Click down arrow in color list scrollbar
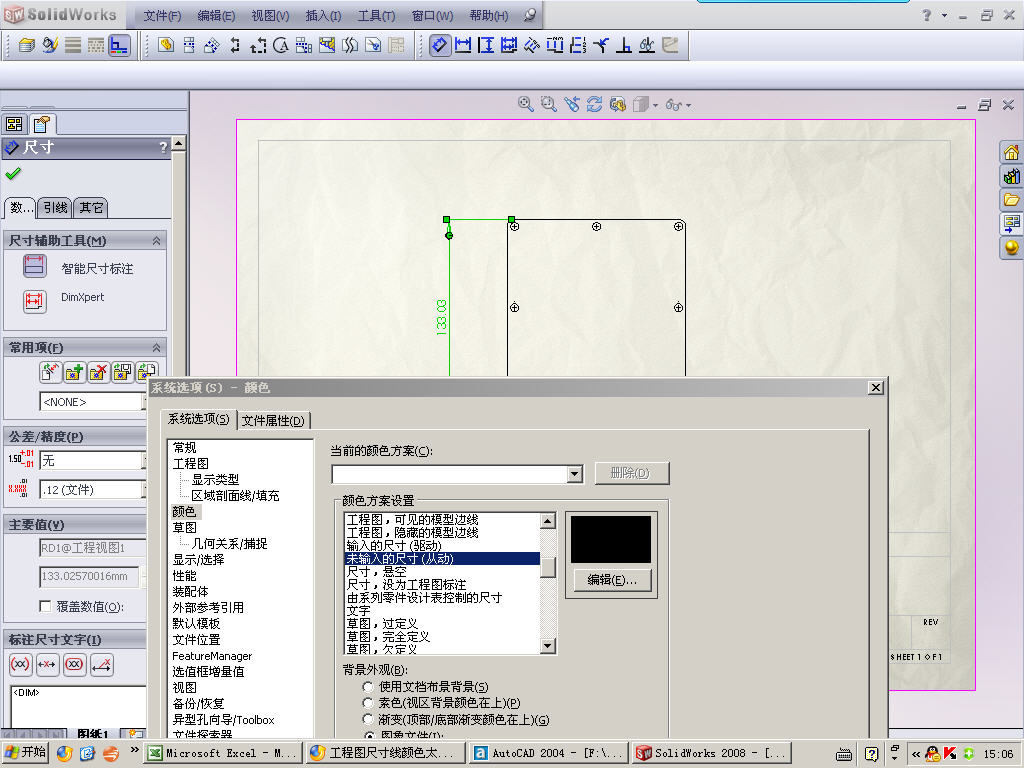1024x768 pixels. point(548,647)
